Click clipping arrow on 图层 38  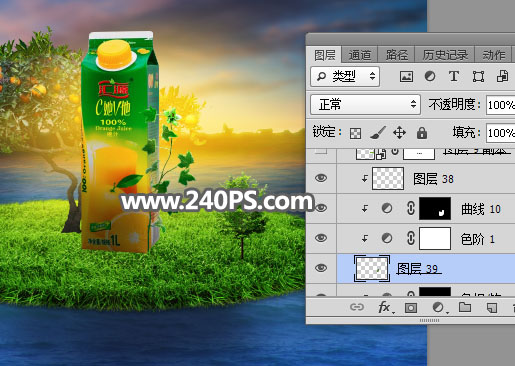pos(365,179)
